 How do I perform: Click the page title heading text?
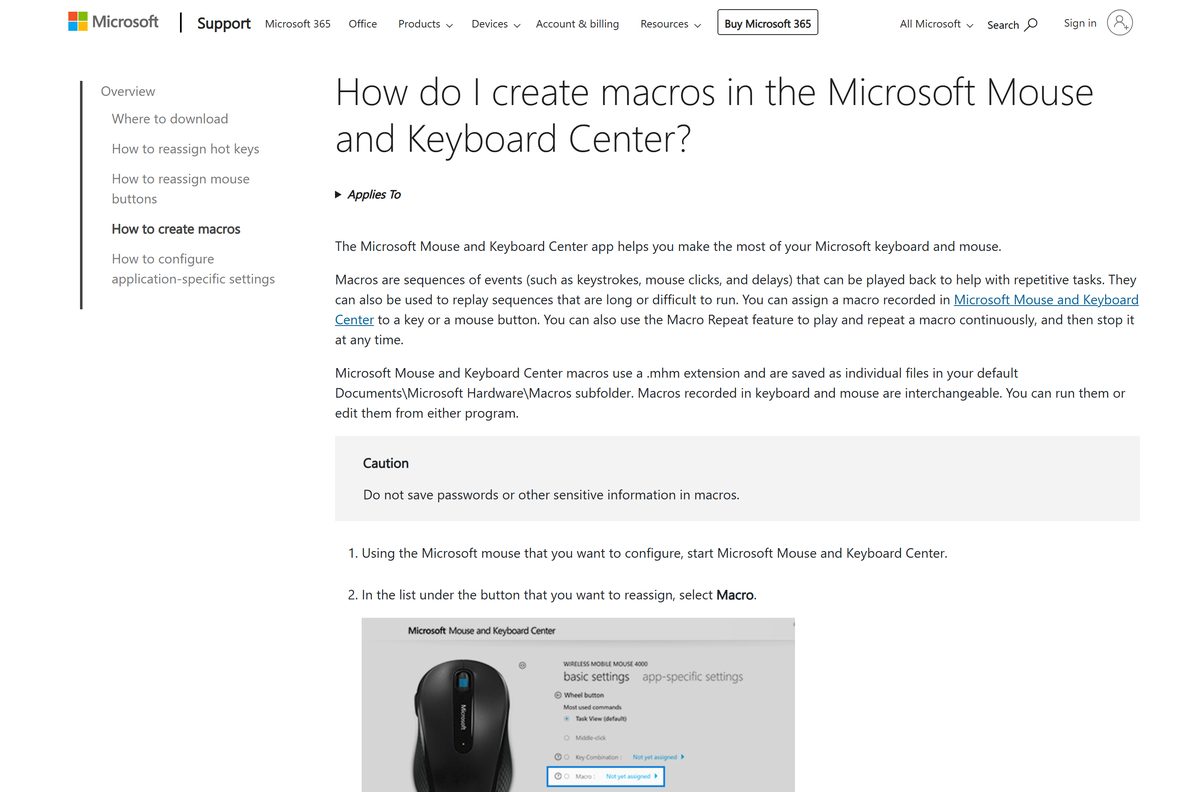click(714, 115)
